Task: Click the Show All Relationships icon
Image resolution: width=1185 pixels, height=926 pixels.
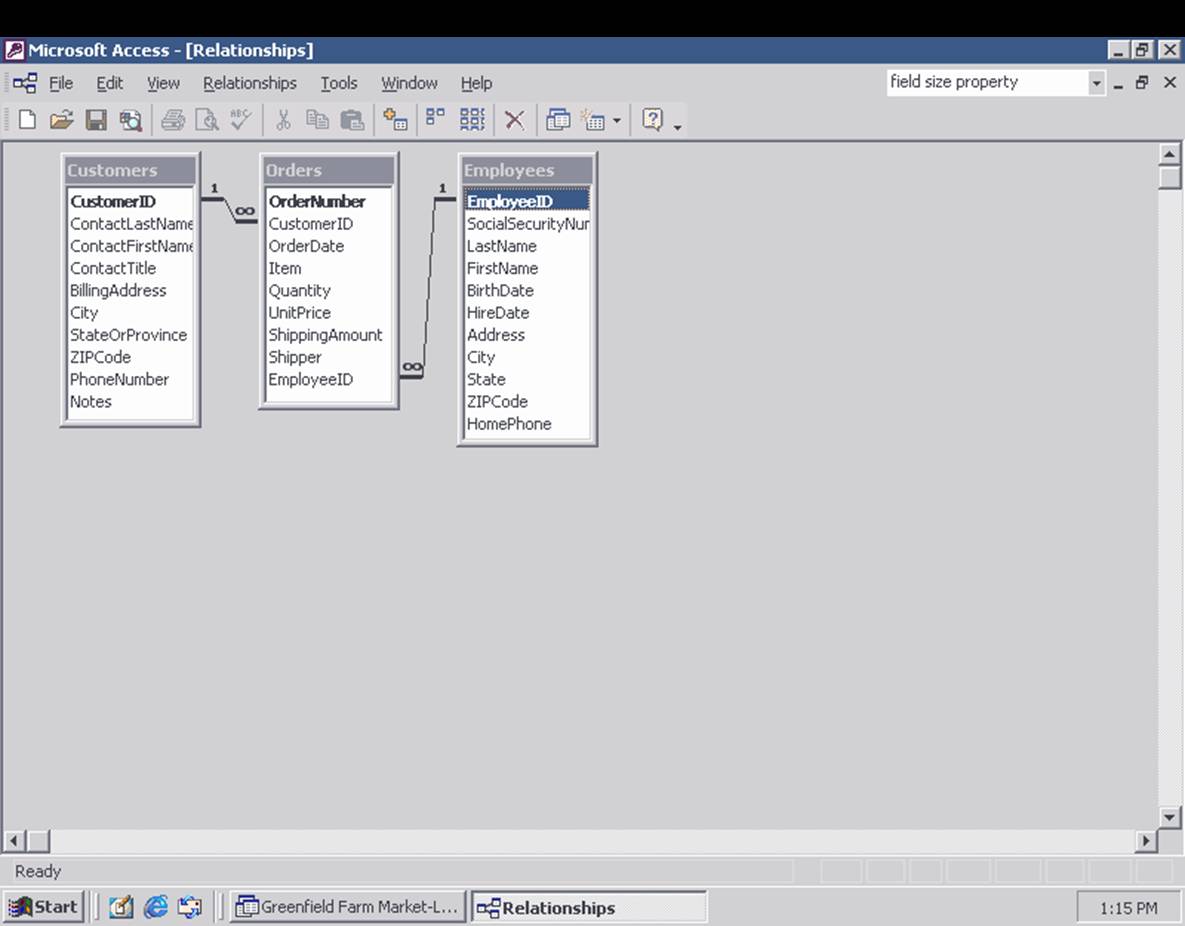Action: [x=472, y=120]
